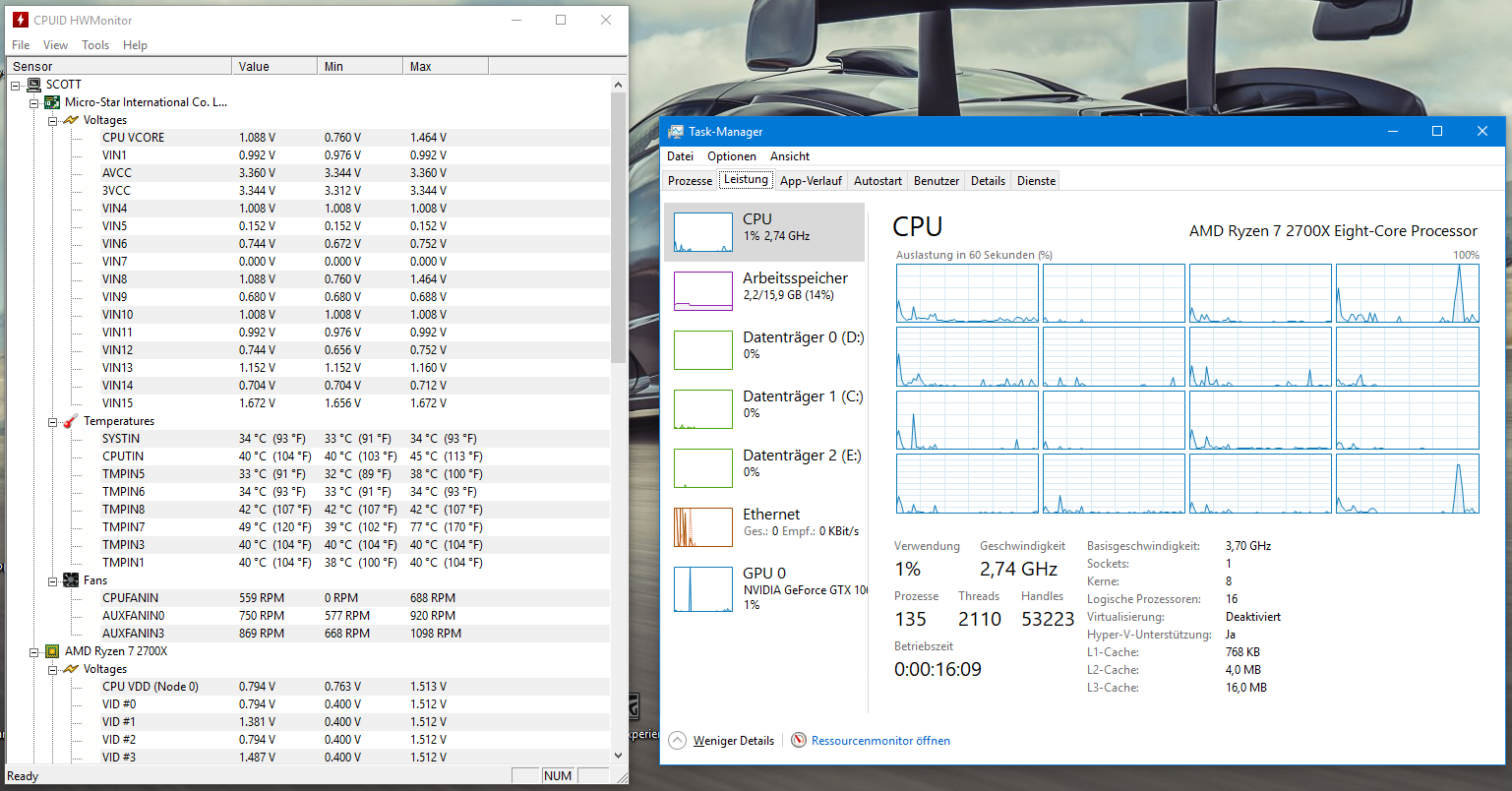Click the Min column header
The height and width of the screenshot is (791, 1512).
[x=361, y=67]
